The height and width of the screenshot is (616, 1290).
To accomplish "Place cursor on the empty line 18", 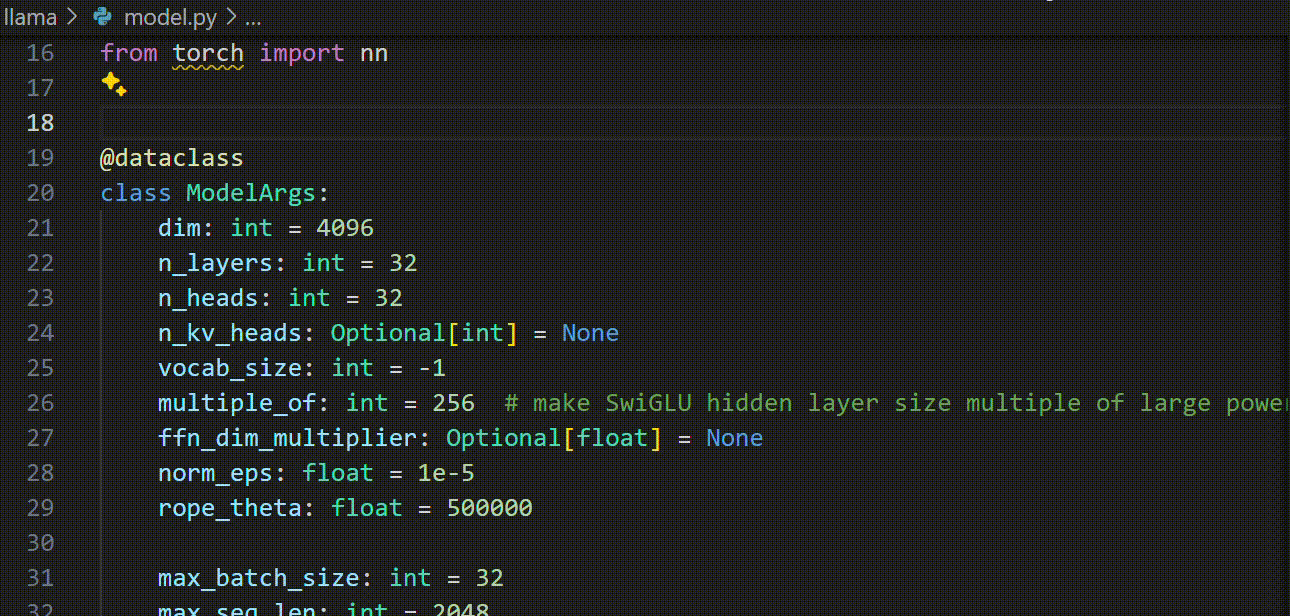I will (690, 123).
